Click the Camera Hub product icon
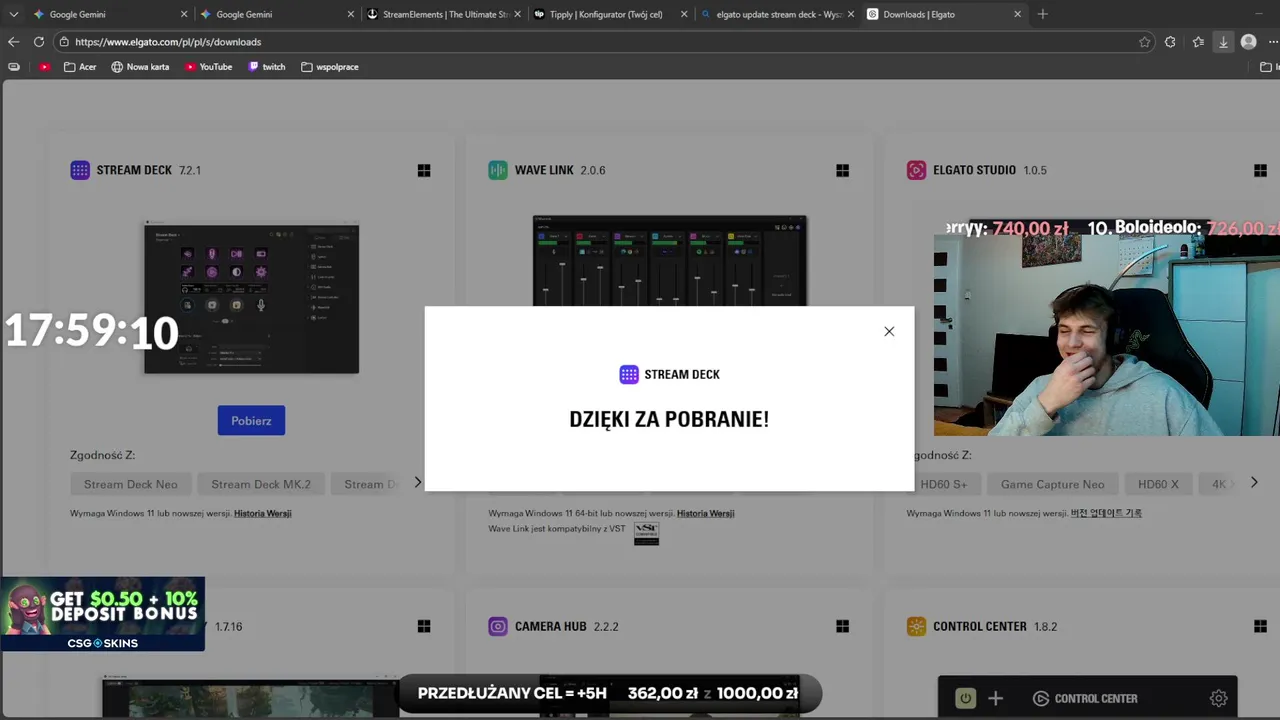 pyautogui.click(x=498, y=626)
